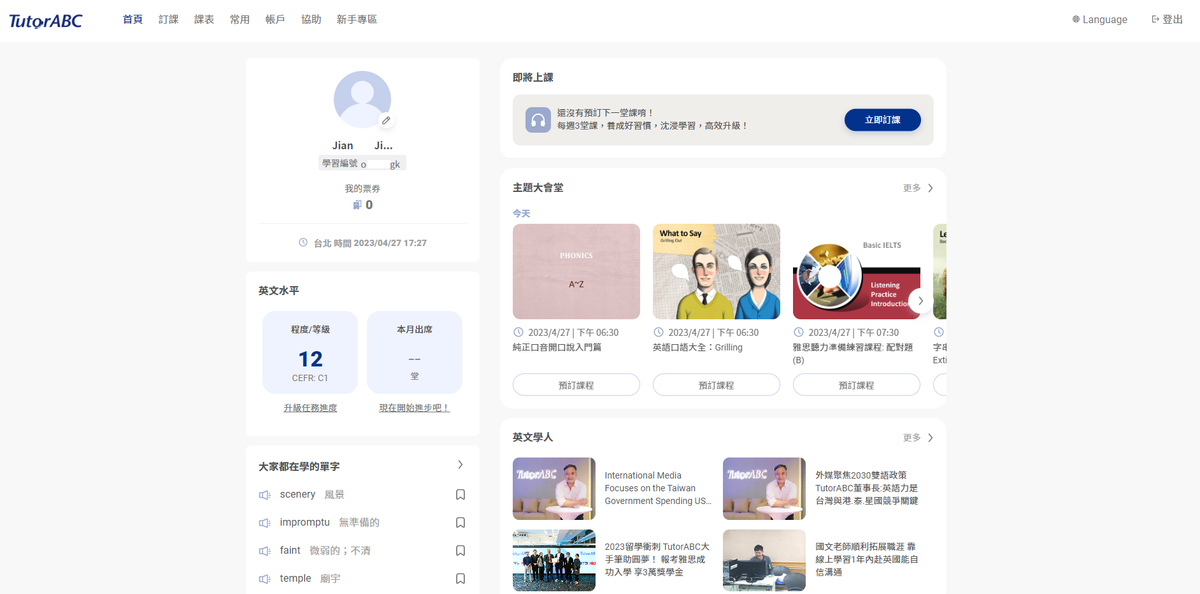Screen dimensions: 1200x594
Task: Book 純正口音開口說入門篇 with 預訂課程
Action: [576, 385]
